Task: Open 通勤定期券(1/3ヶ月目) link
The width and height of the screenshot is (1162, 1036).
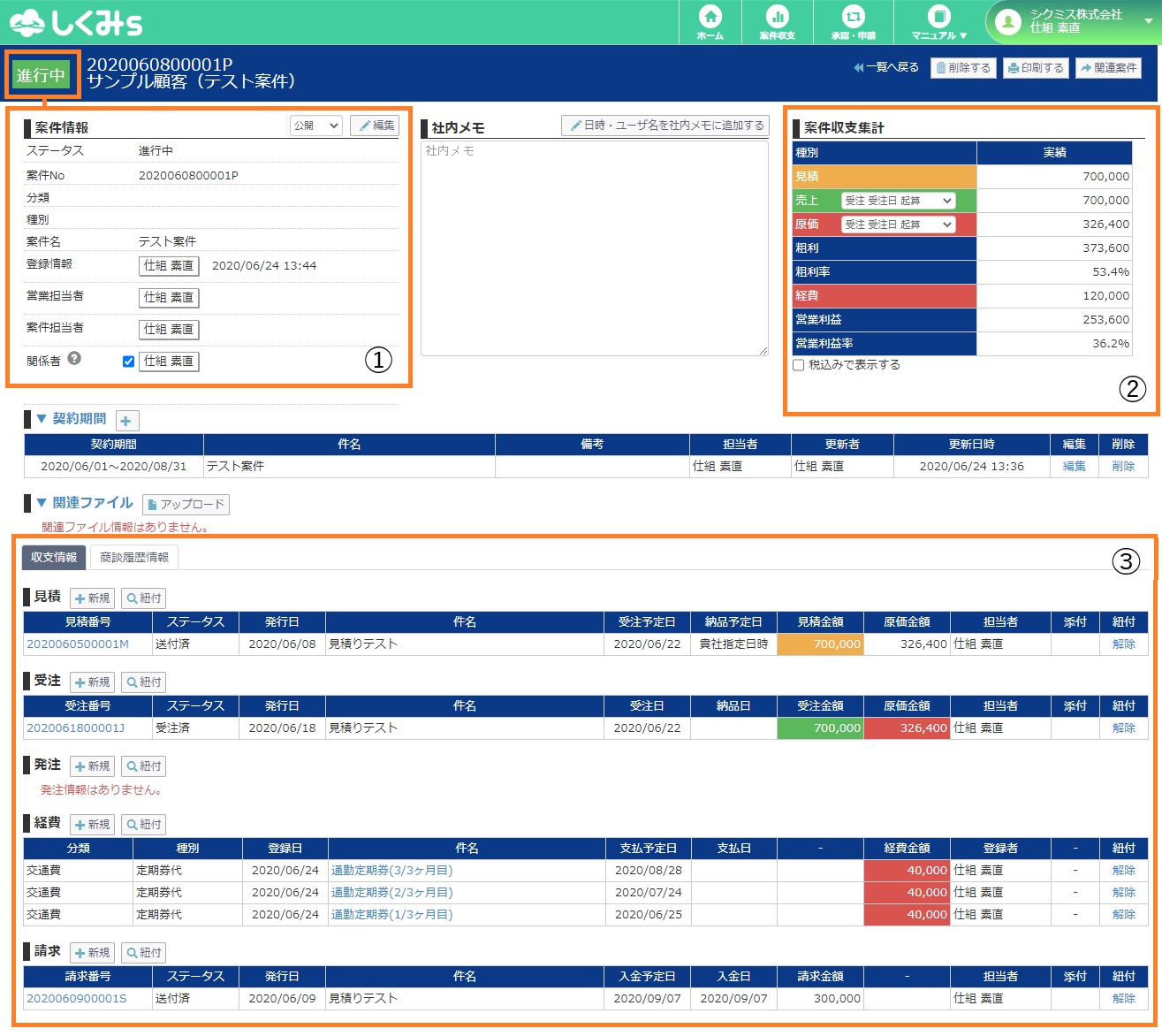Action: [392, 915]
